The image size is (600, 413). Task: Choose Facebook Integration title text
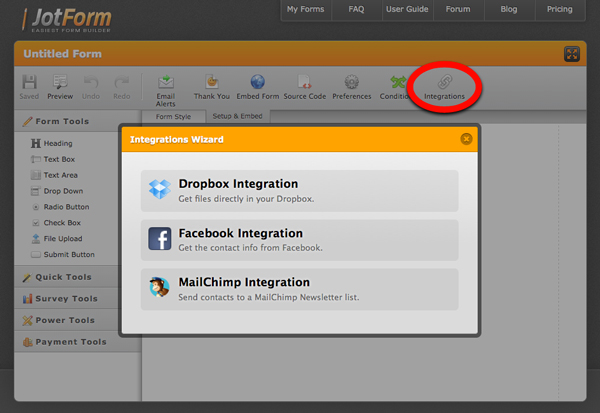pos(241,233)
